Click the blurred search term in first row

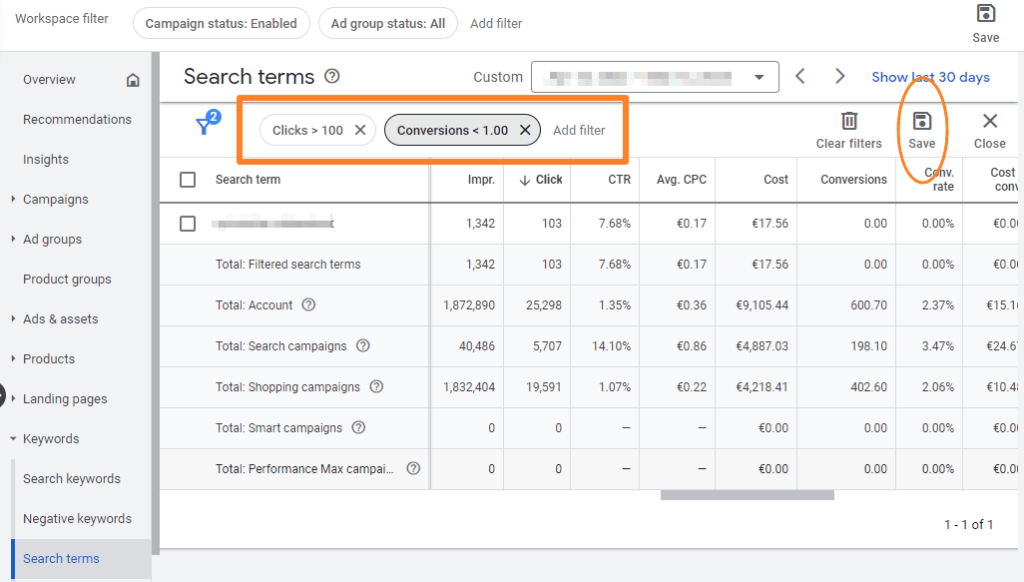click(273, 223)
